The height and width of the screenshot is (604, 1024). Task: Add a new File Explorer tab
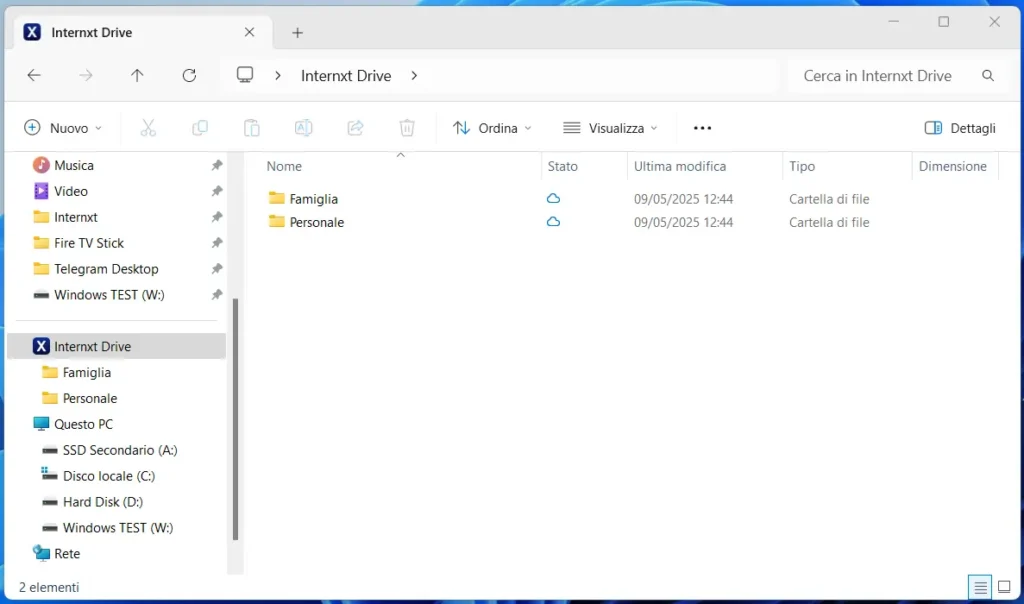297,33
